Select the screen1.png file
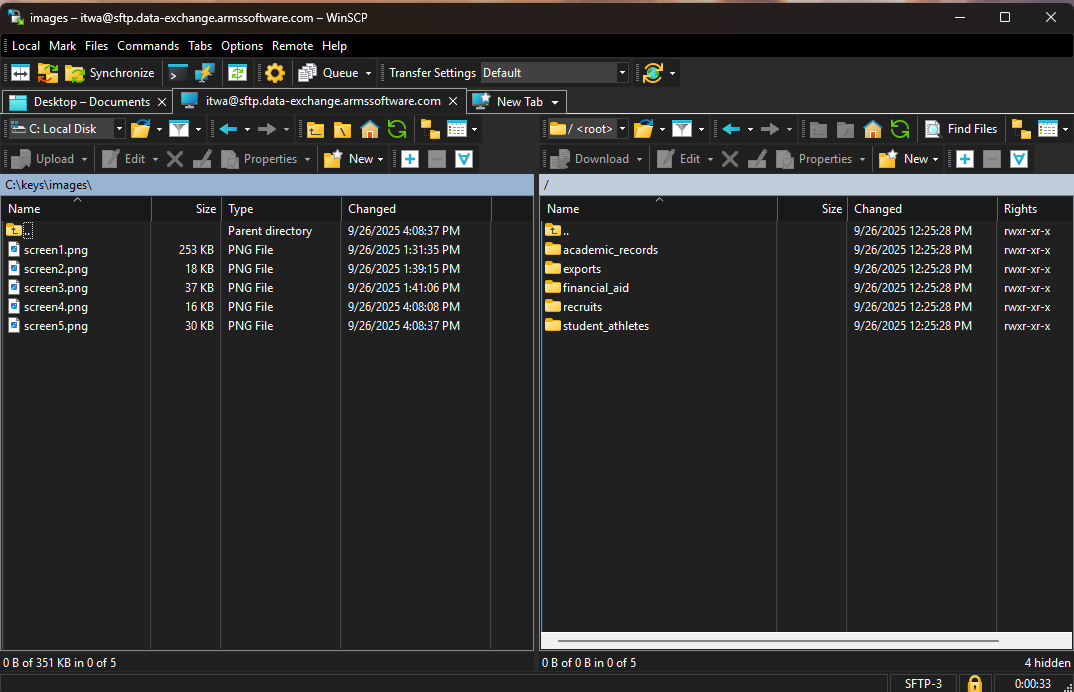The height and width of the screenshot is (692, 1074). [55, 250]
